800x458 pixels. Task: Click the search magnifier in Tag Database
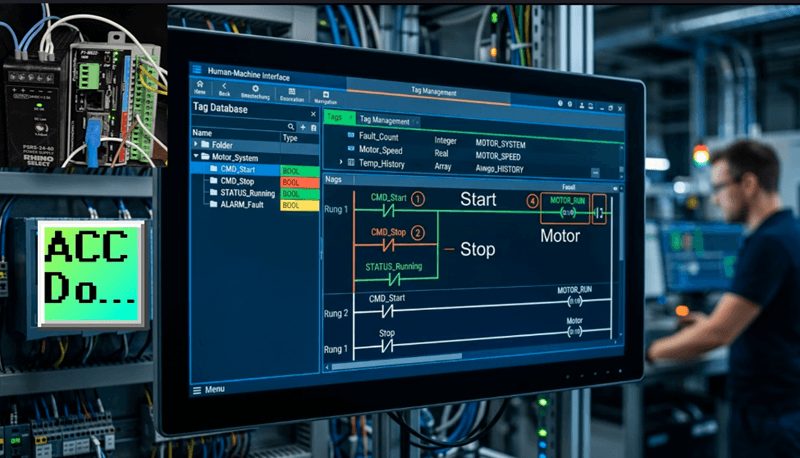point(291,126)
